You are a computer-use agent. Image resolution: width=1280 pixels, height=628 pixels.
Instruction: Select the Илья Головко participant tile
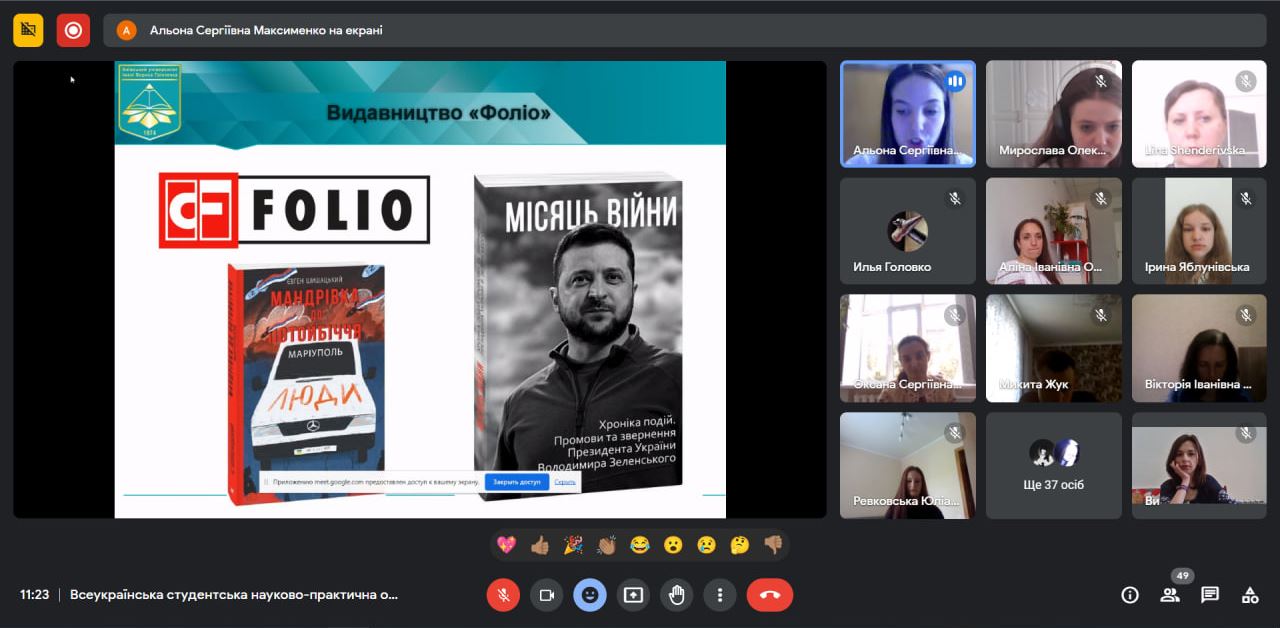coord(907,231)
